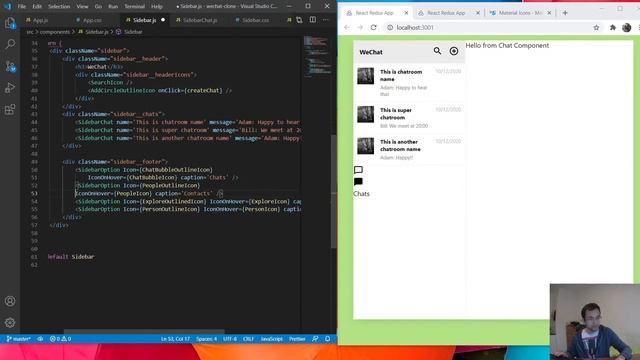Click the editor vertical scrollbar
640x360 pixels.
[333, 191]
